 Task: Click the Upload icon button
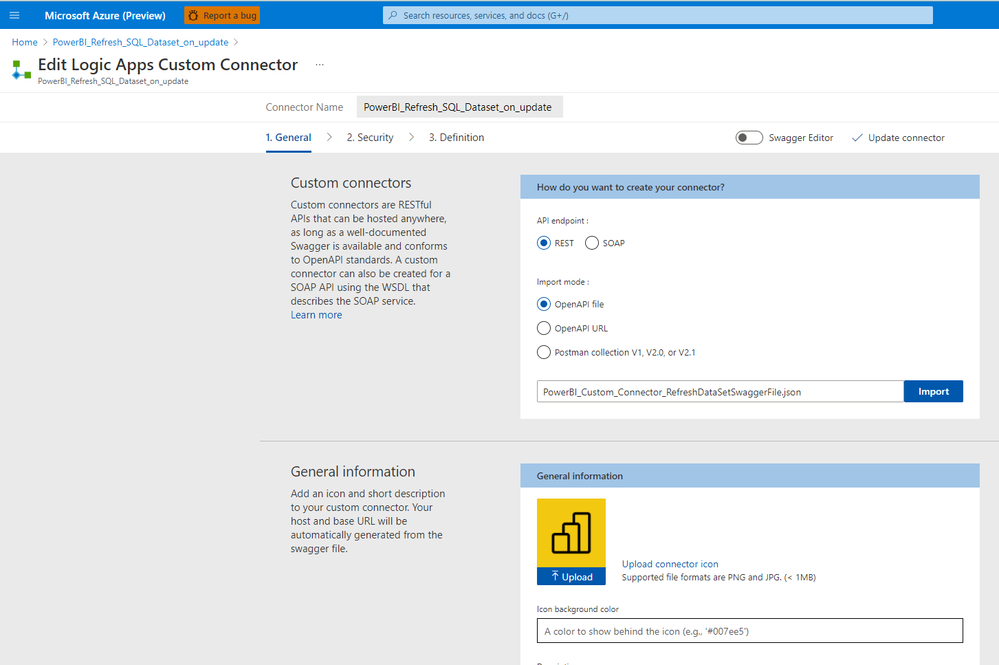pyautogui.click(x=571, y=576)
